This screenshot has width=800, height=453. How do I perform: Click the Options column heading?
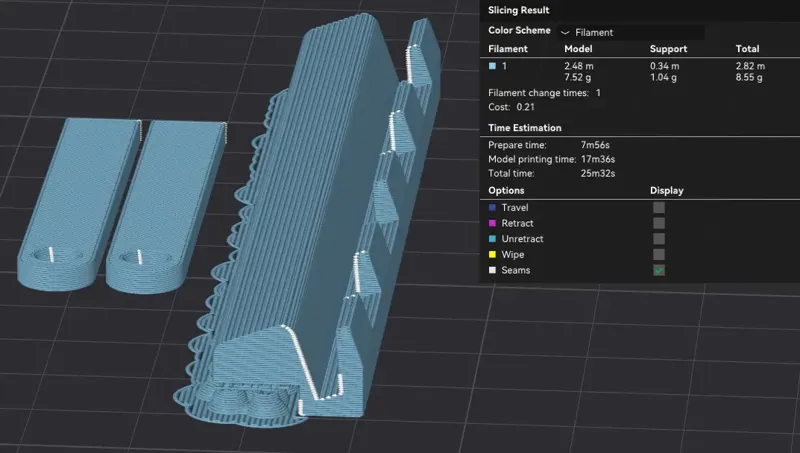506,190
